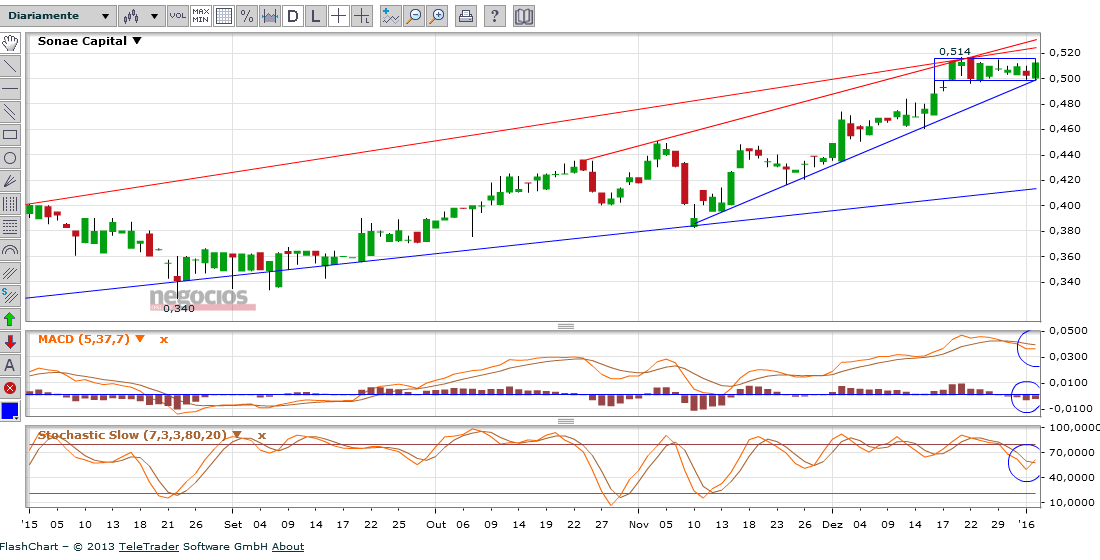The width and height of the screenshot is (1100, 560).
Task: Expand the Sonae Capital title dropdown arrow
Action: 137,41
